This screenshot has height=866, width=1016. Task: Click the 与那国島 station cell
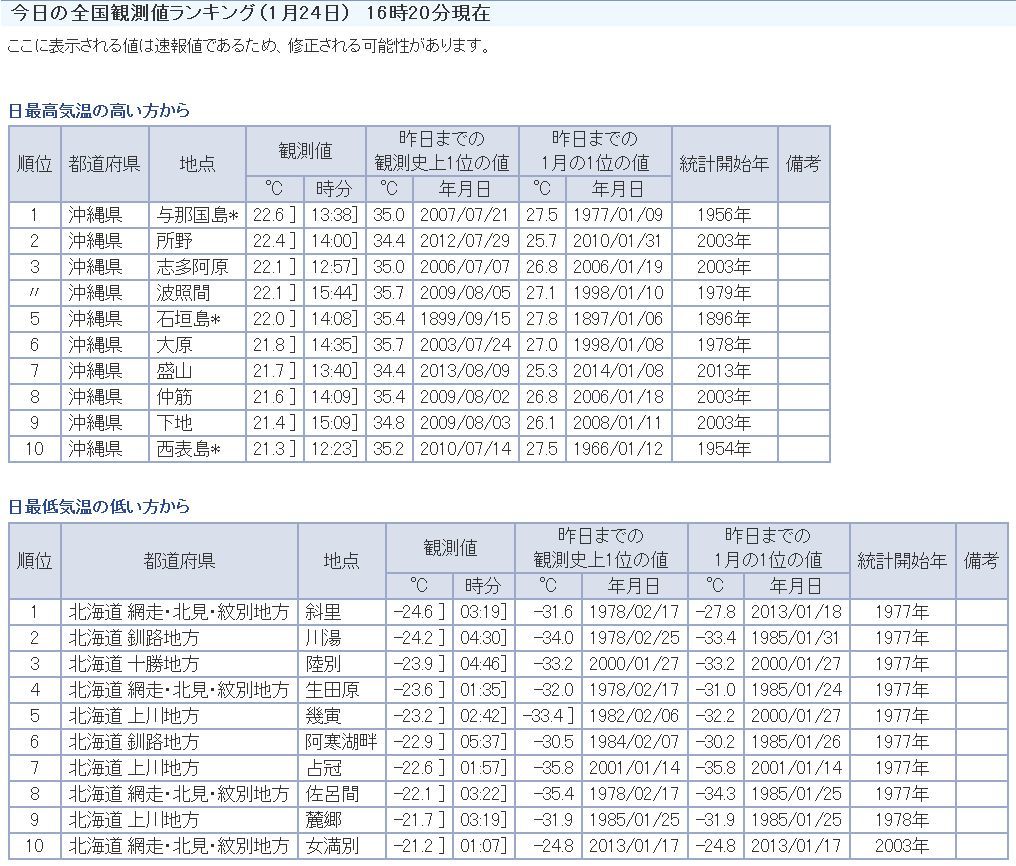coord(196,215)
